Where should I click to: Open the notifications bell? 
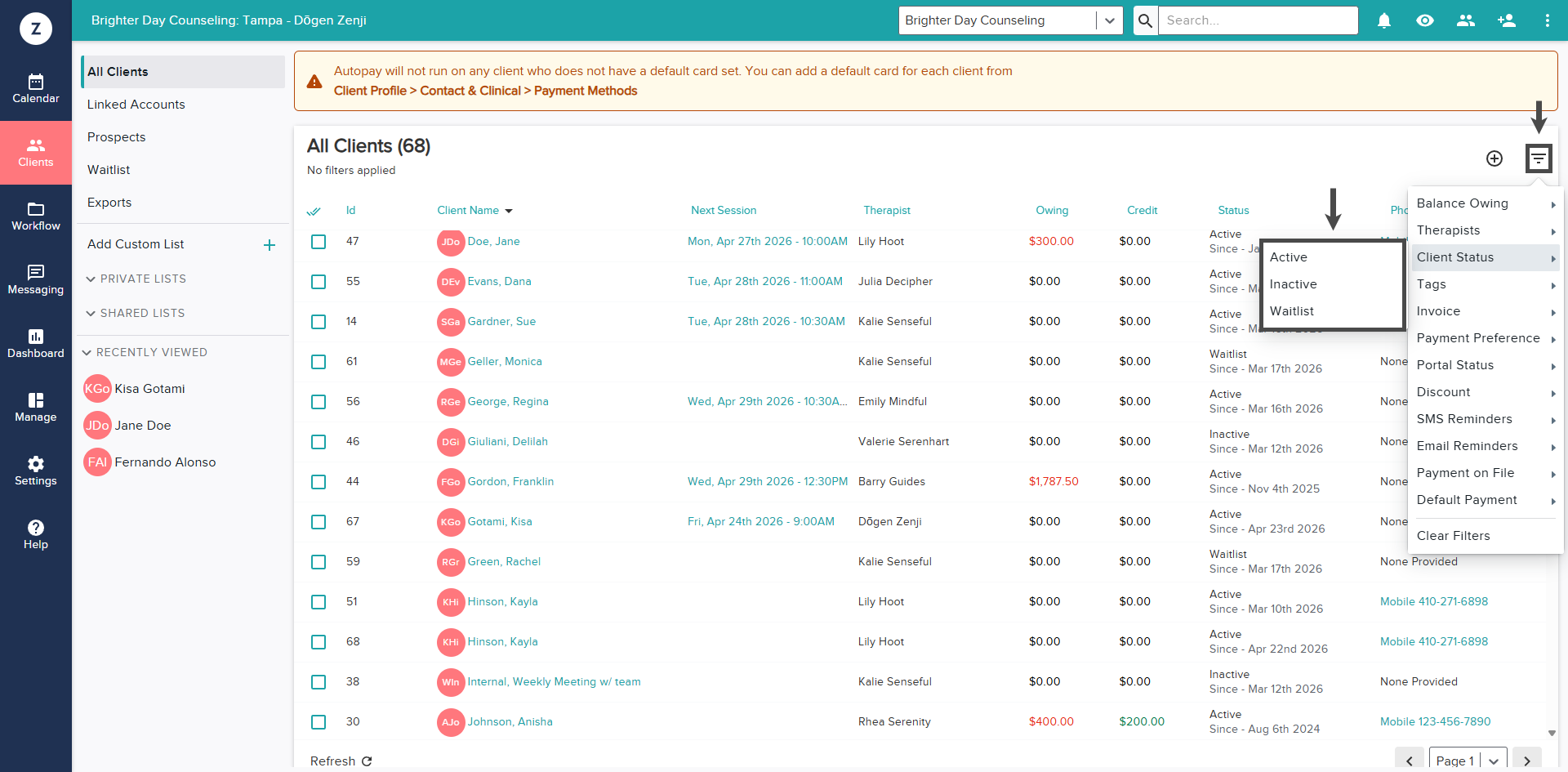1384,20
